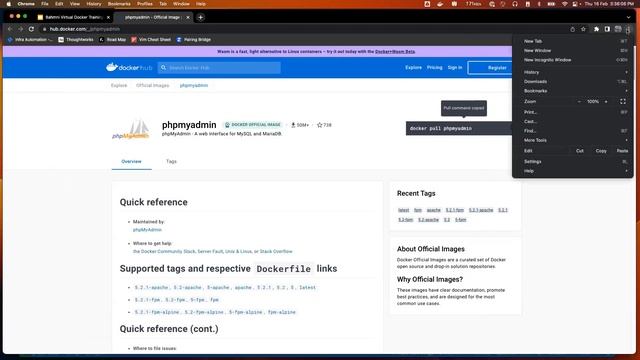Open Downloads from the Chrome menu
Viewport: 640px width, 360px height.
pyautogui.click(x=573, y=82)
